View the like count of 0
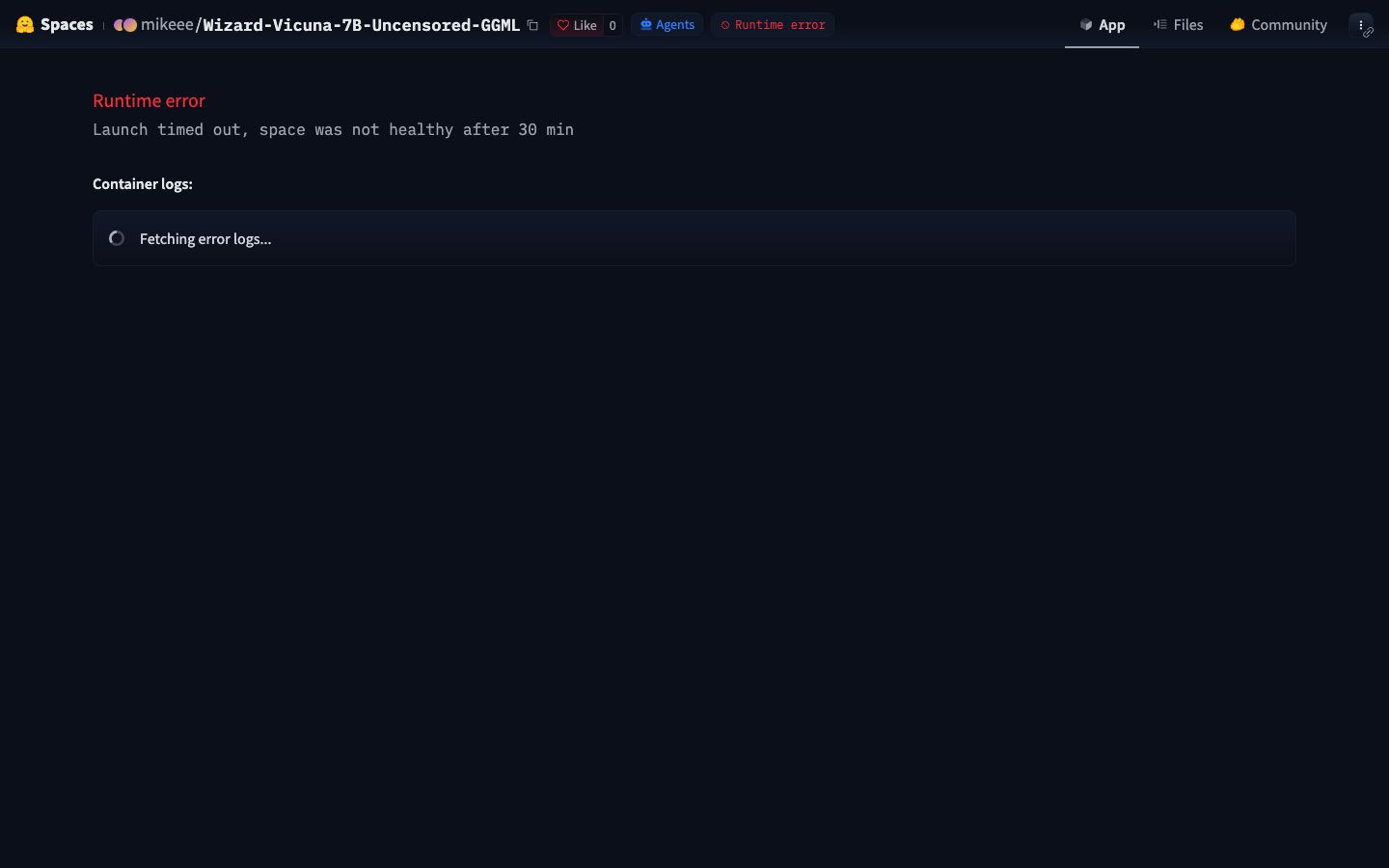The height and width of the screenshot is (868, 1389). (613, 25)
